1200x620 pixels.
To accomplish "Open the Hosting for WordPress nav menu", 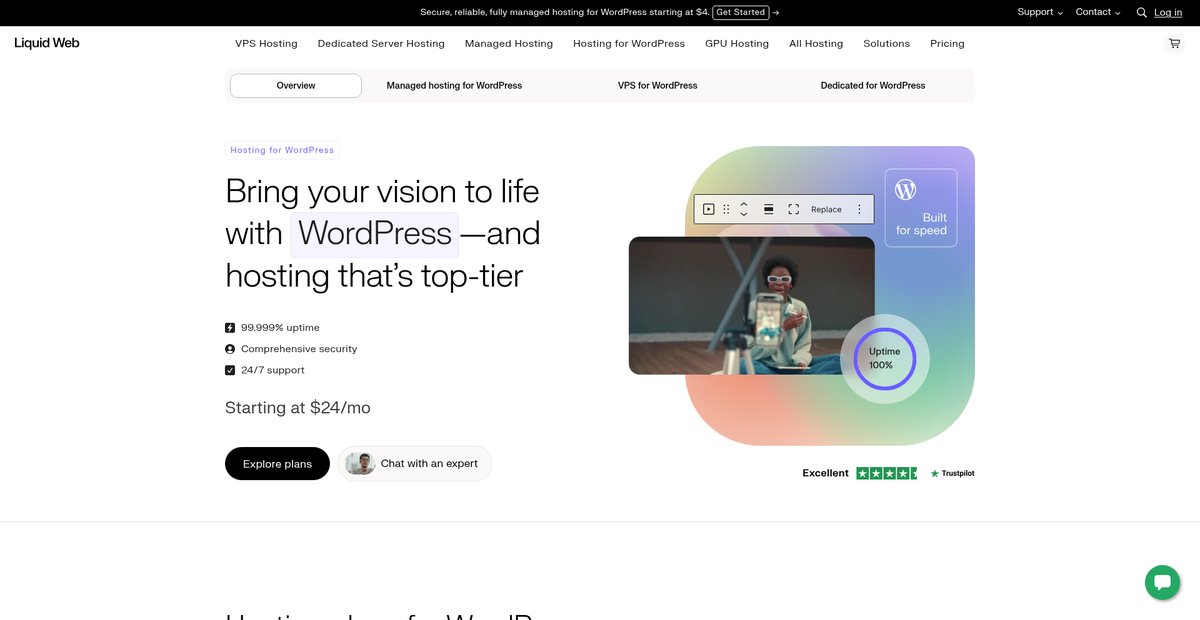I will pos(629,44).
